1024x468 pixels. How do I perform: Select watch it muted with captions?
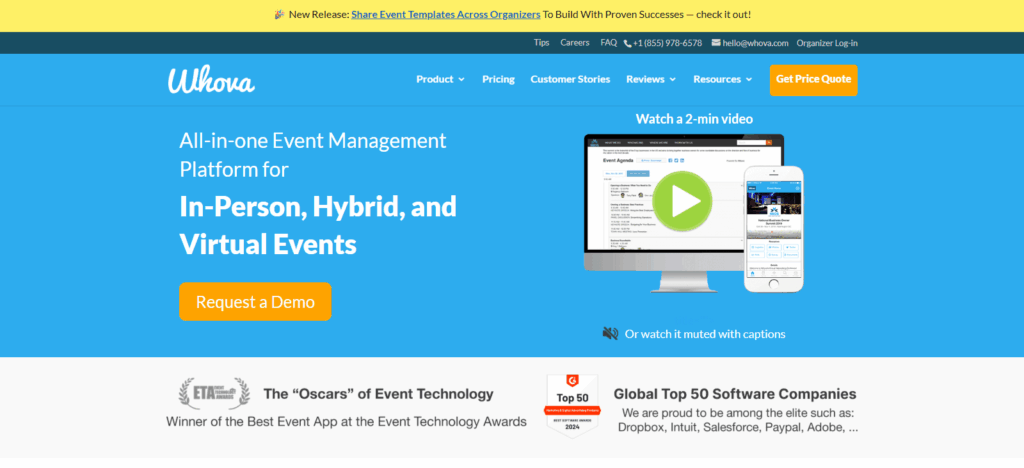coord(705,334)
